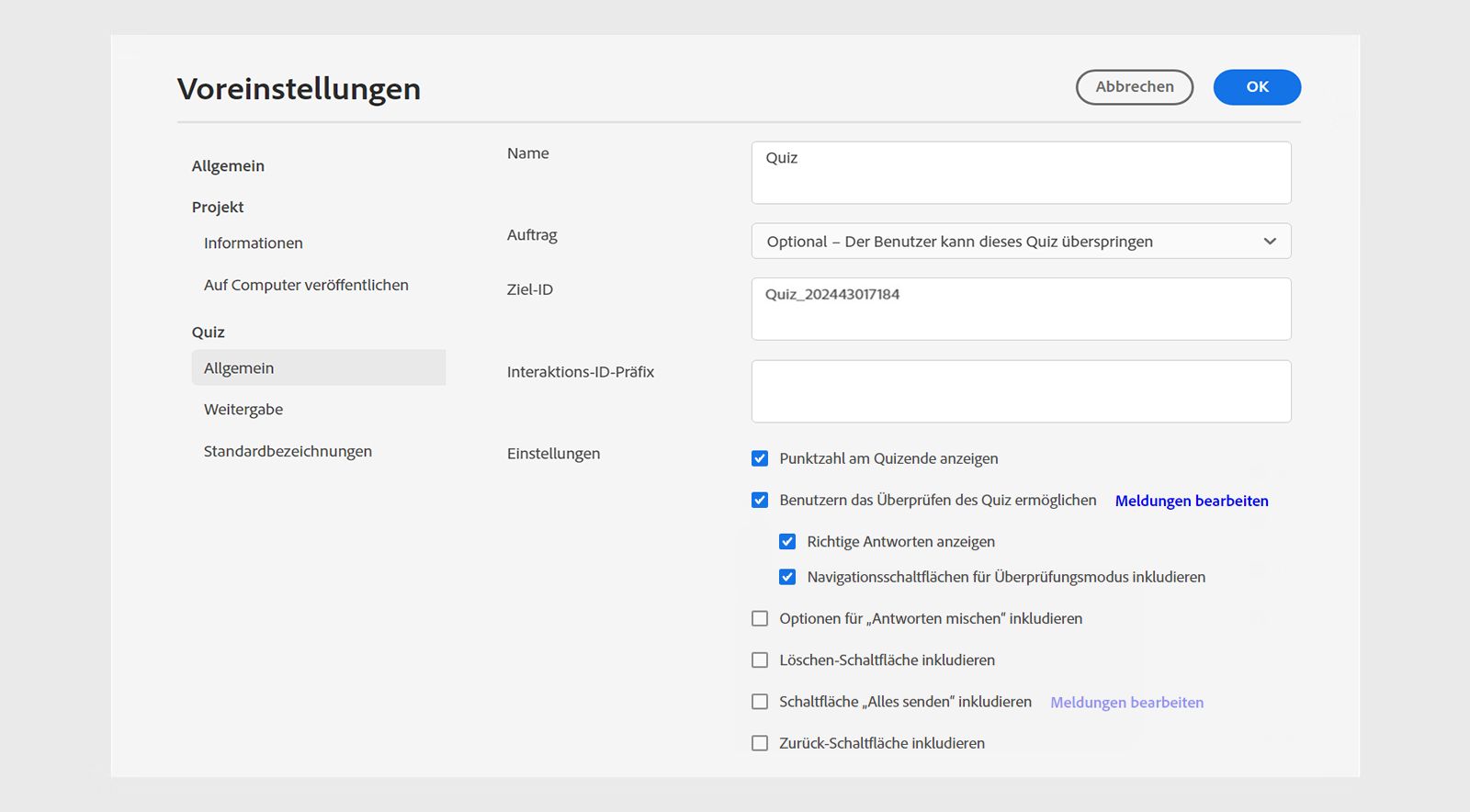Open Standardbezeichnungen quiz settings
This screenshot has height=812, width=1470.
pyautogui.click(x=288, y=452)
